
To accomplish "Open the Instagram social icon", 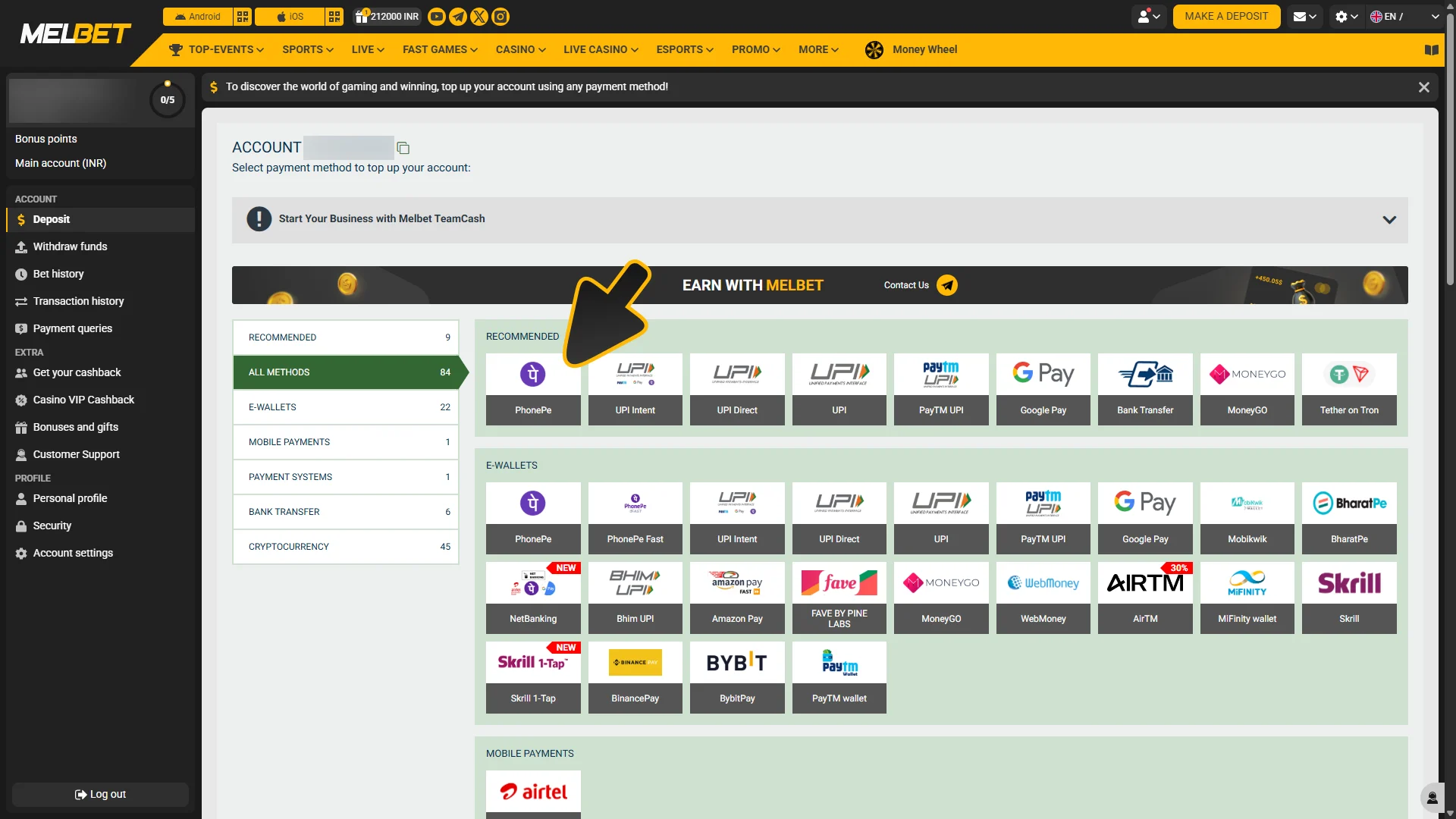I will (500, 17).
